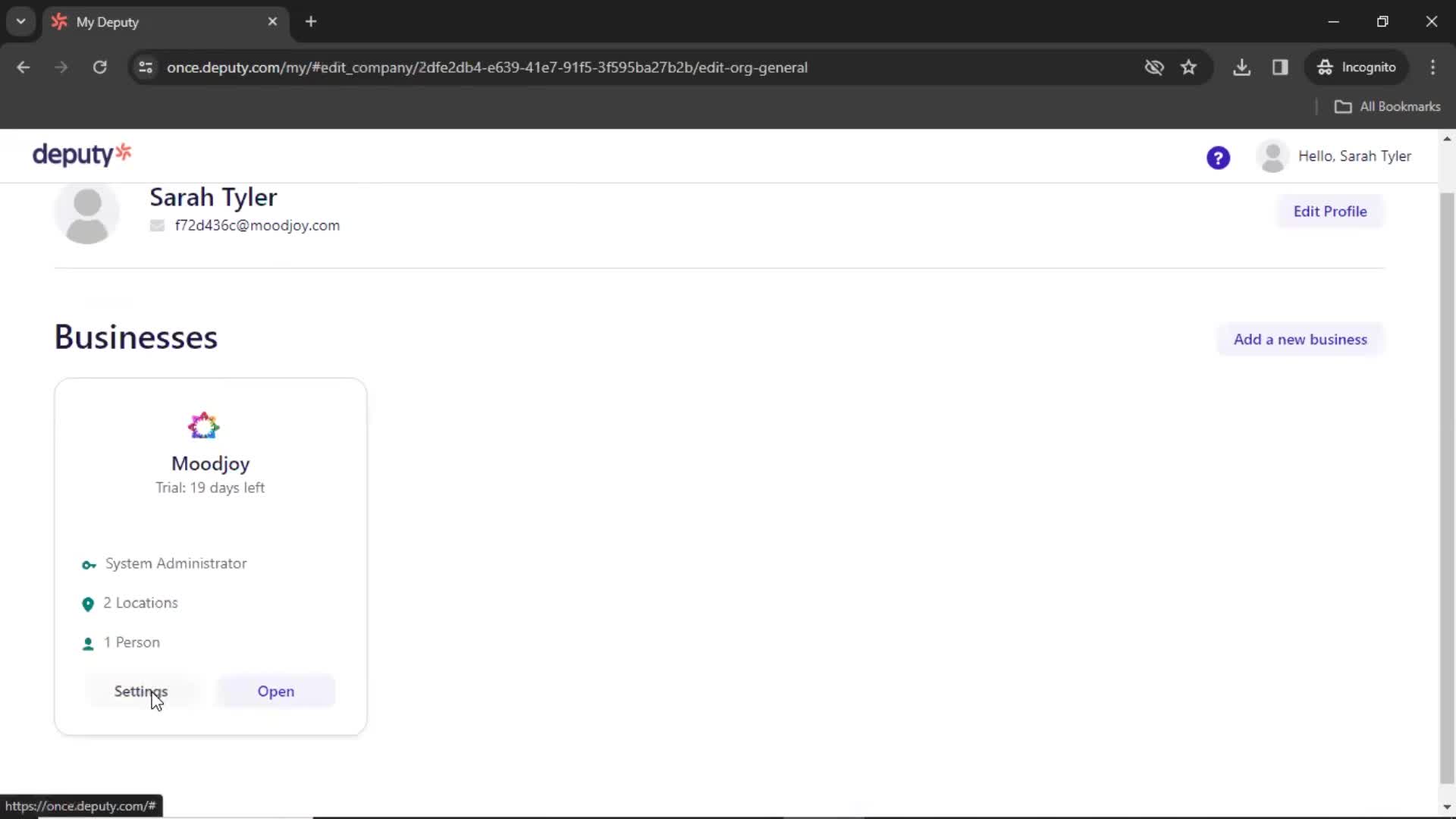Click the Edit Profile button
Viewport: 1456px width, 819px height.
point(1329,212)
